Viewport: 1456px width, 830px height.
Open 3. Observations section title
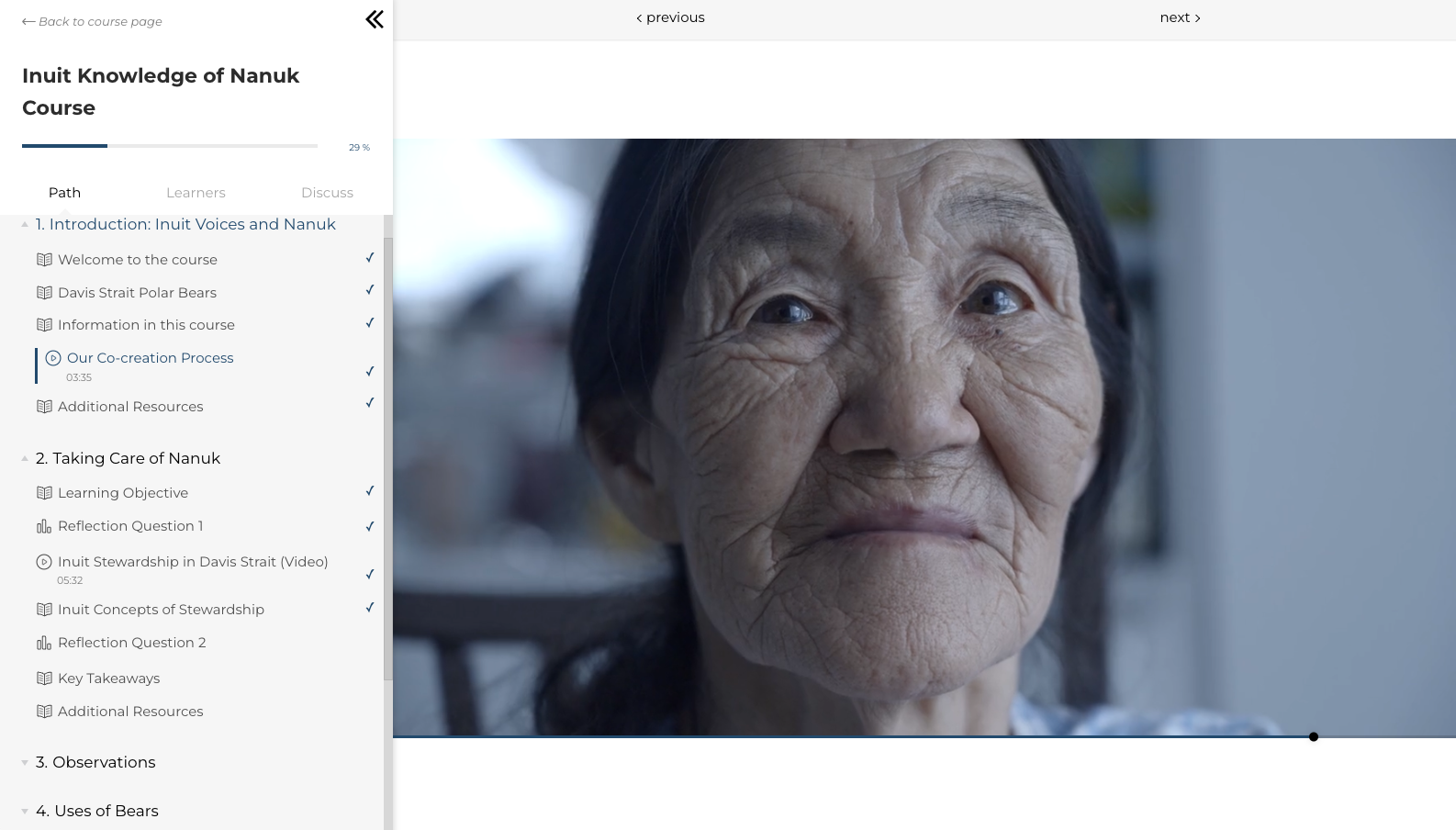[x=95, y=762]
